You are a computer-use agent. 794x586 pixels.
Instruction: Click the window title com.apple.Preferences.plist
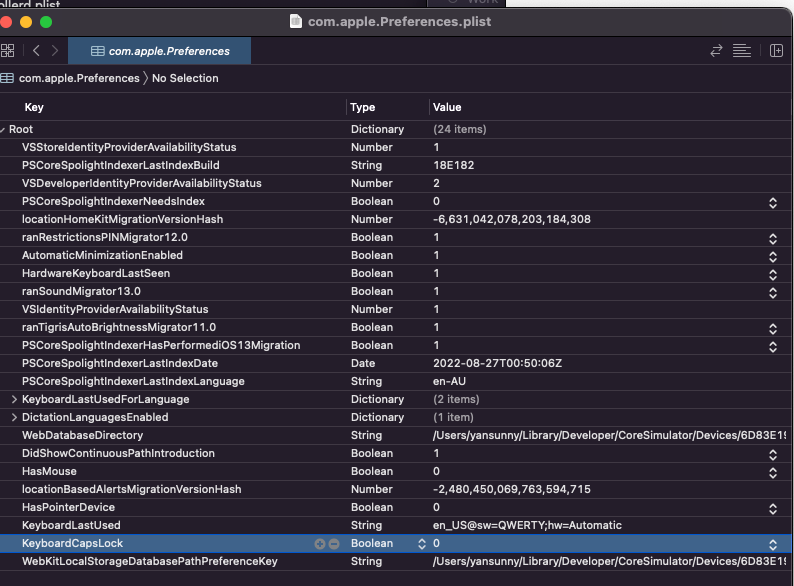[400, 21]
